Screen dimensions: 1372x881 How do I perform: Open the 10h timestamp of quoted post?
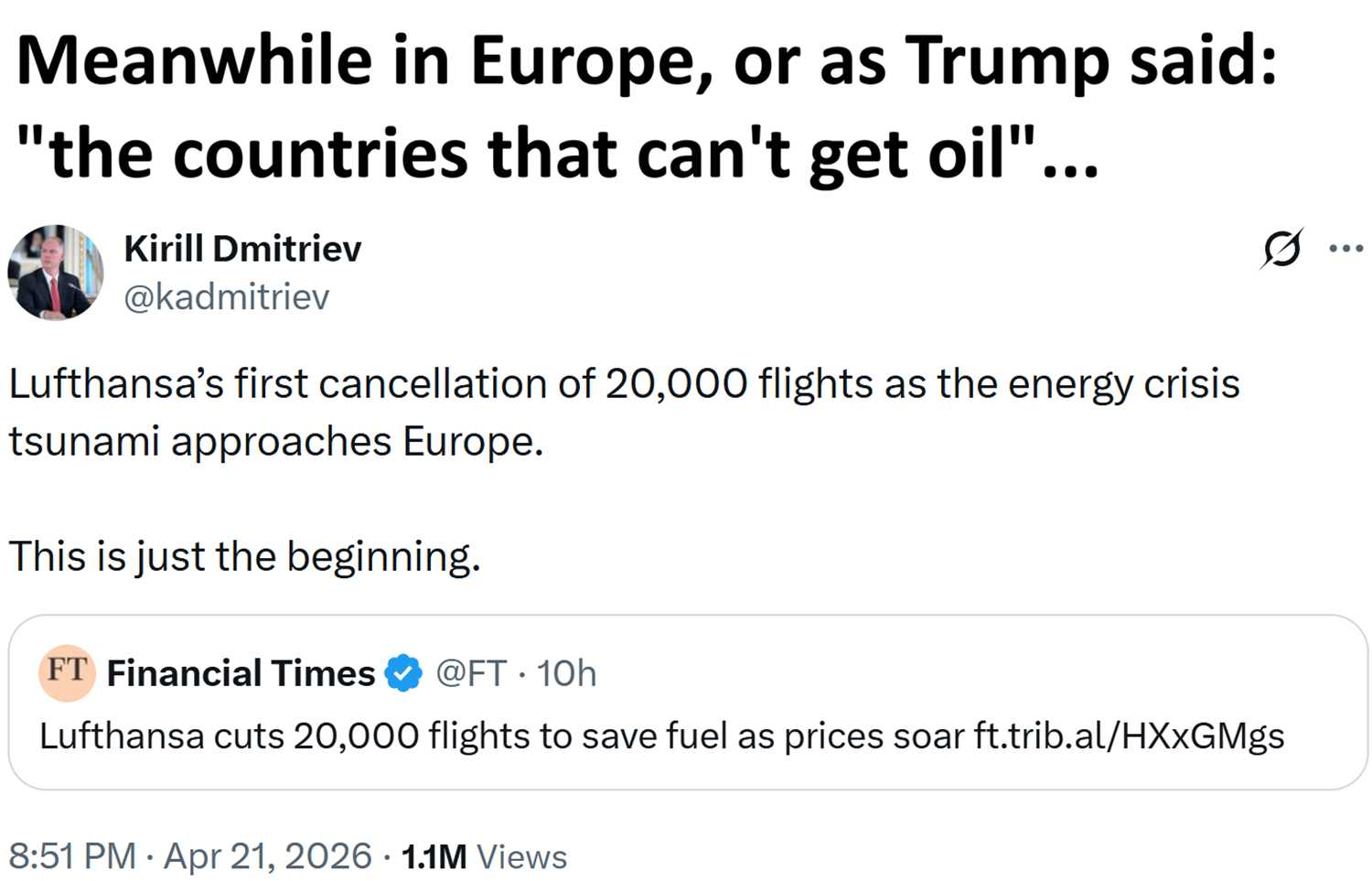pos(566,673)
